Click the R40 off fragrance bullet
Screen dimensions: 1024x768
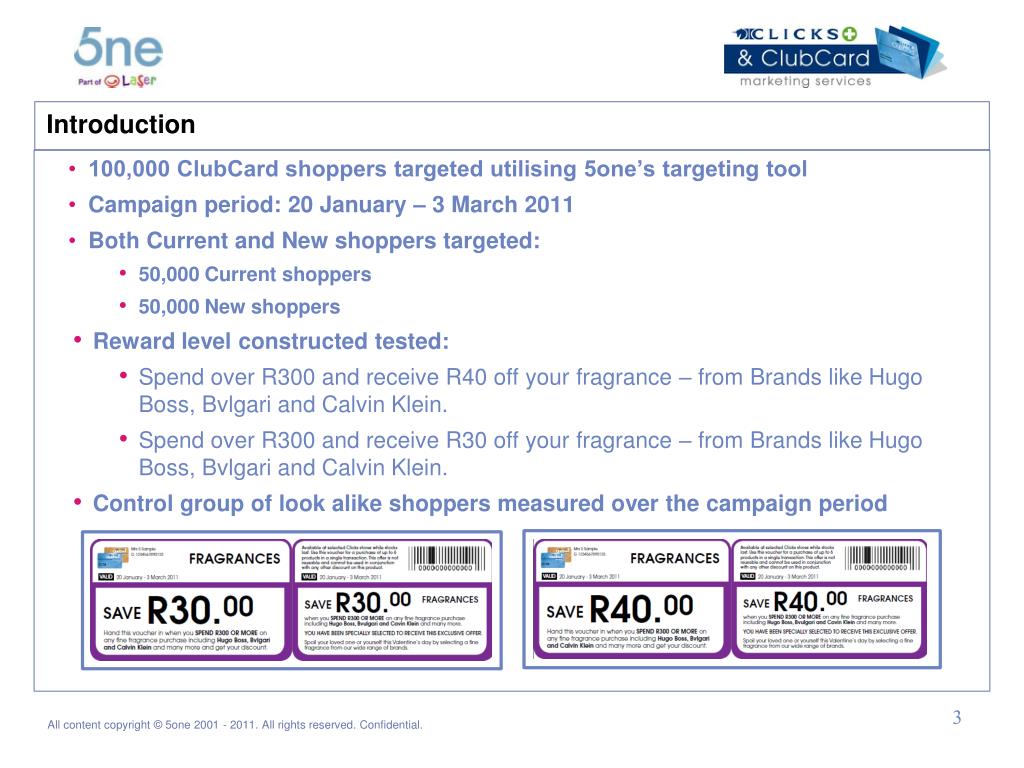(530, 391)
